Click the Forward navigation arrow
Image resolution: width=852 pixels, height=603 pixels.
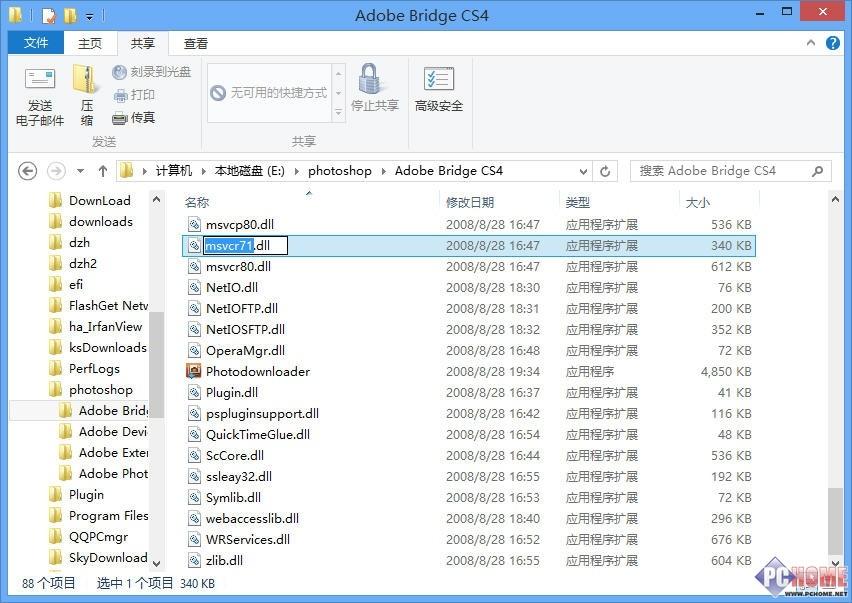(56, 171)
